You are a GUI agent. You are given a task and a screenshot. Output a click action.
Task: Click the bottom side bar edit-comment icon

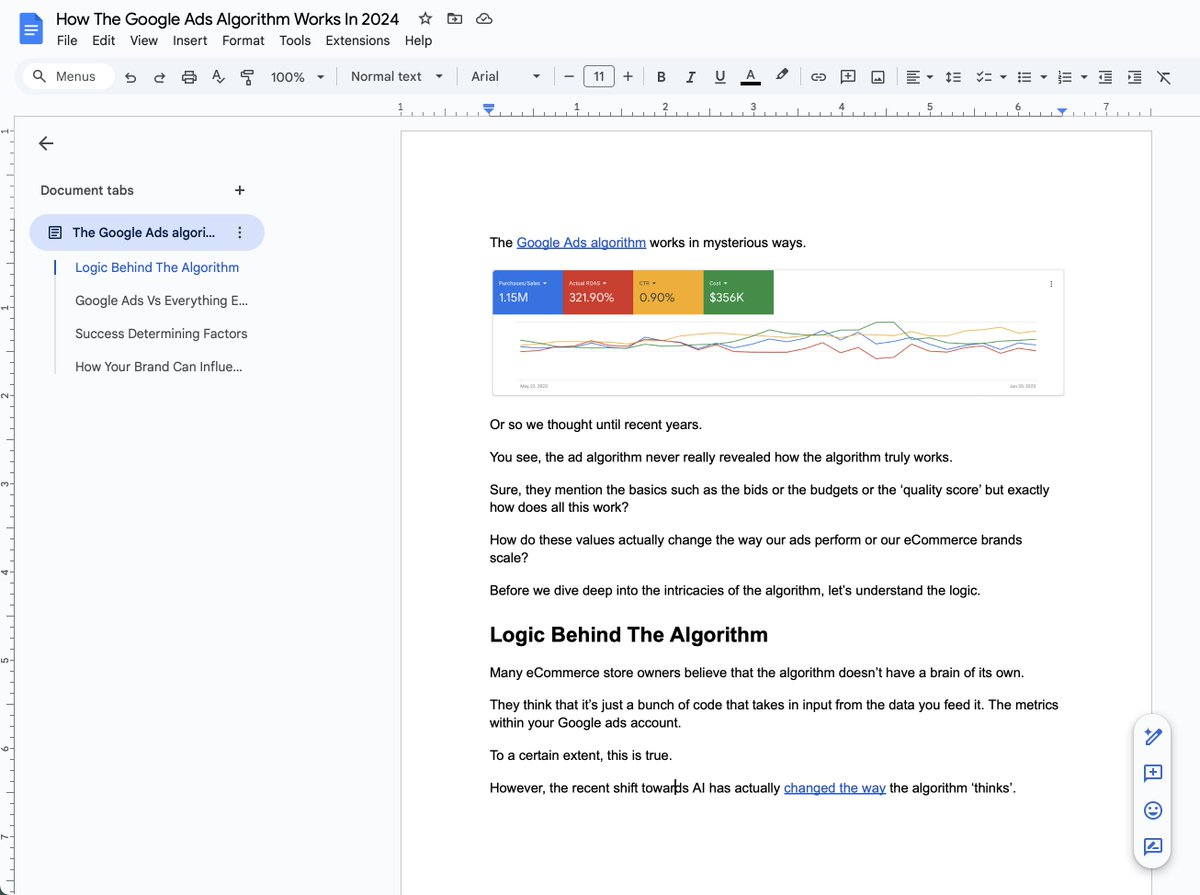tap(1152, 847)
